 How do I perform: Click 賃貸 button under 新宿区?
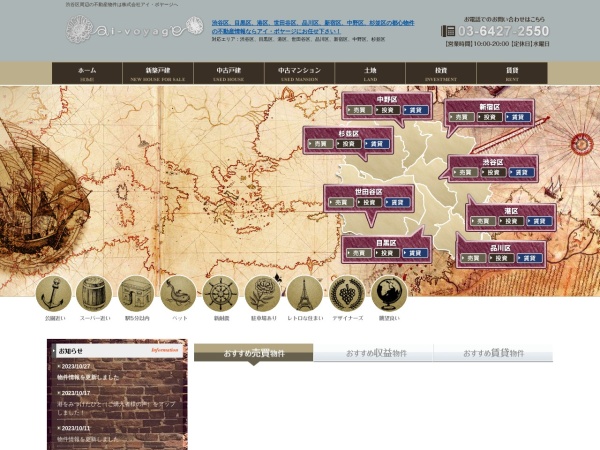tap(518, 117)
